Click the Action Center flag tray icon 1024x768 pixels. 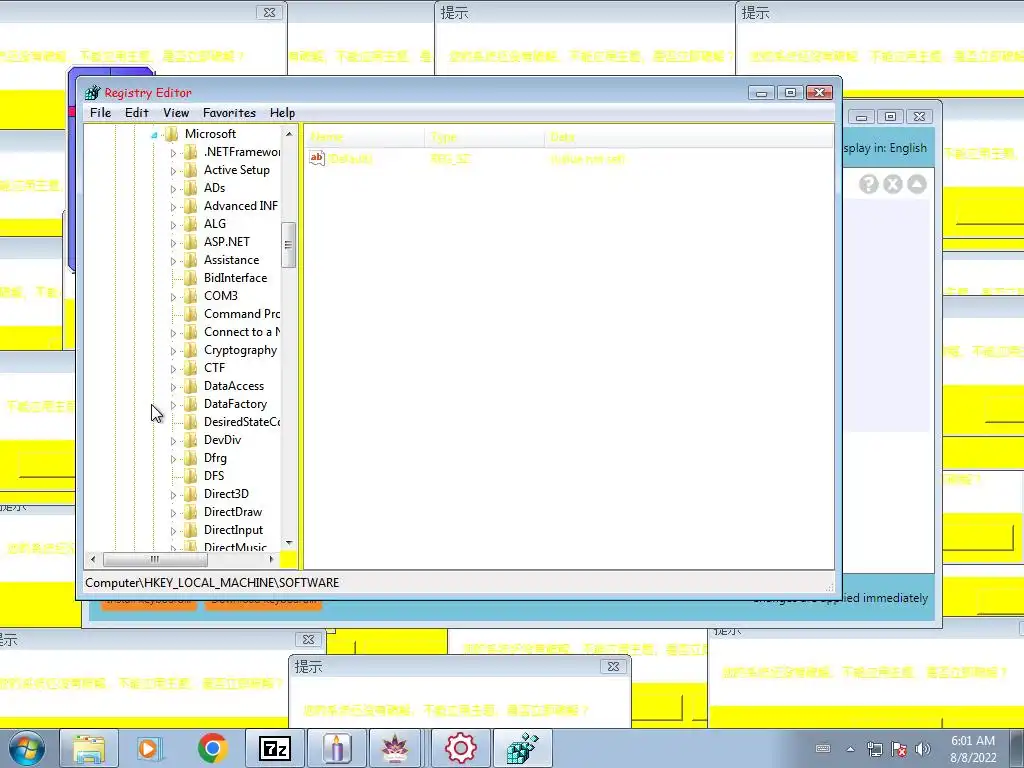point(899,749)
